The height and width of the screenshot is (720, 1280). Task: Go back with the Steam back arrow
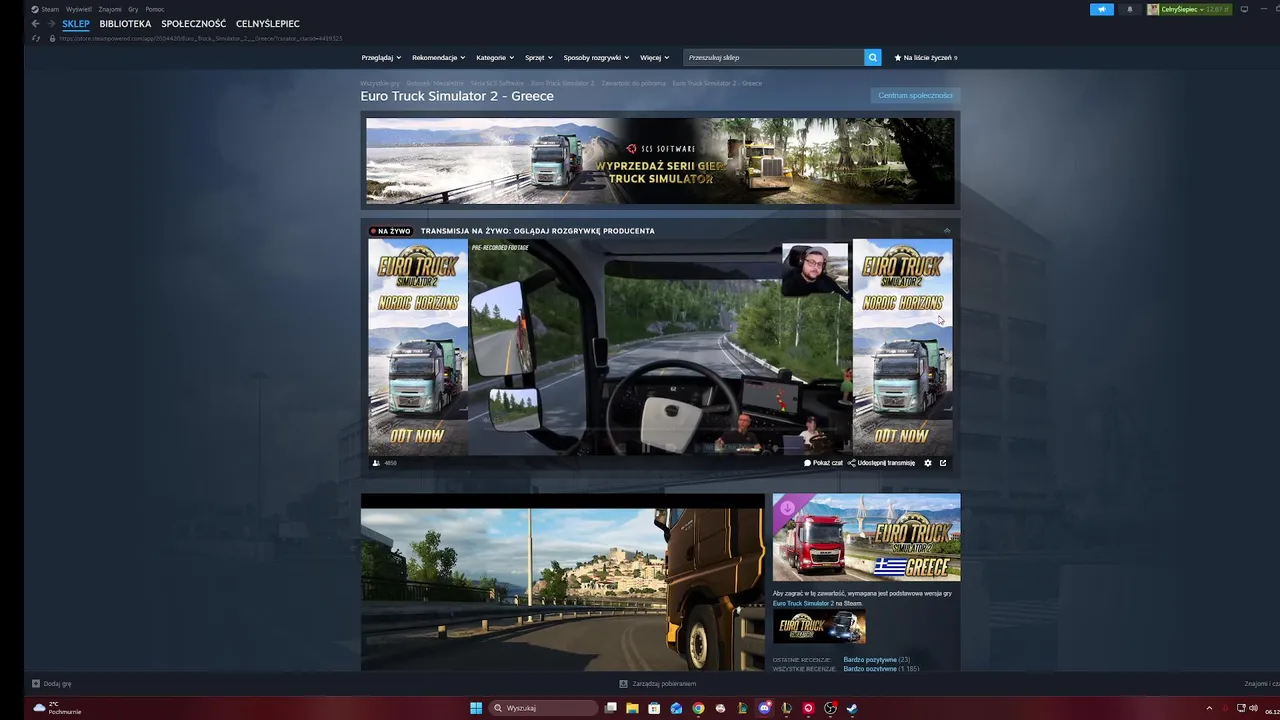[35, 24]
